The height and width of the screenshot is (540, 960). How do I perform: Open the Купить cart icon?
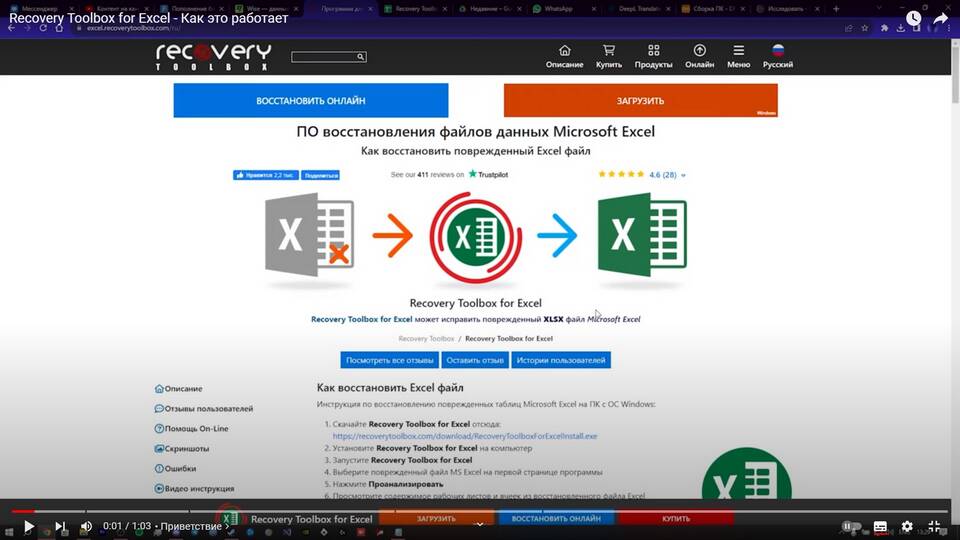coord(608,56)
